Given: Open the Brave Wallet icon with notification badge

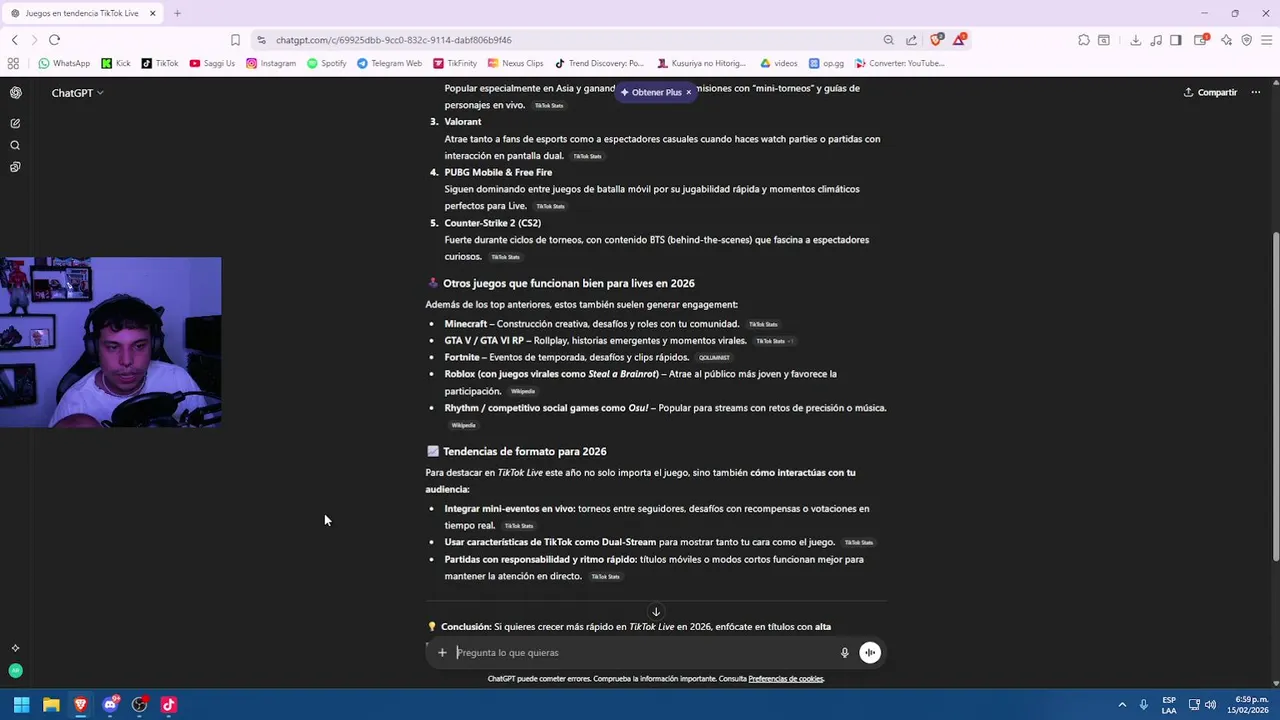Looking at the screenshot, I should pyautogui.click(x=1201, y=40).
